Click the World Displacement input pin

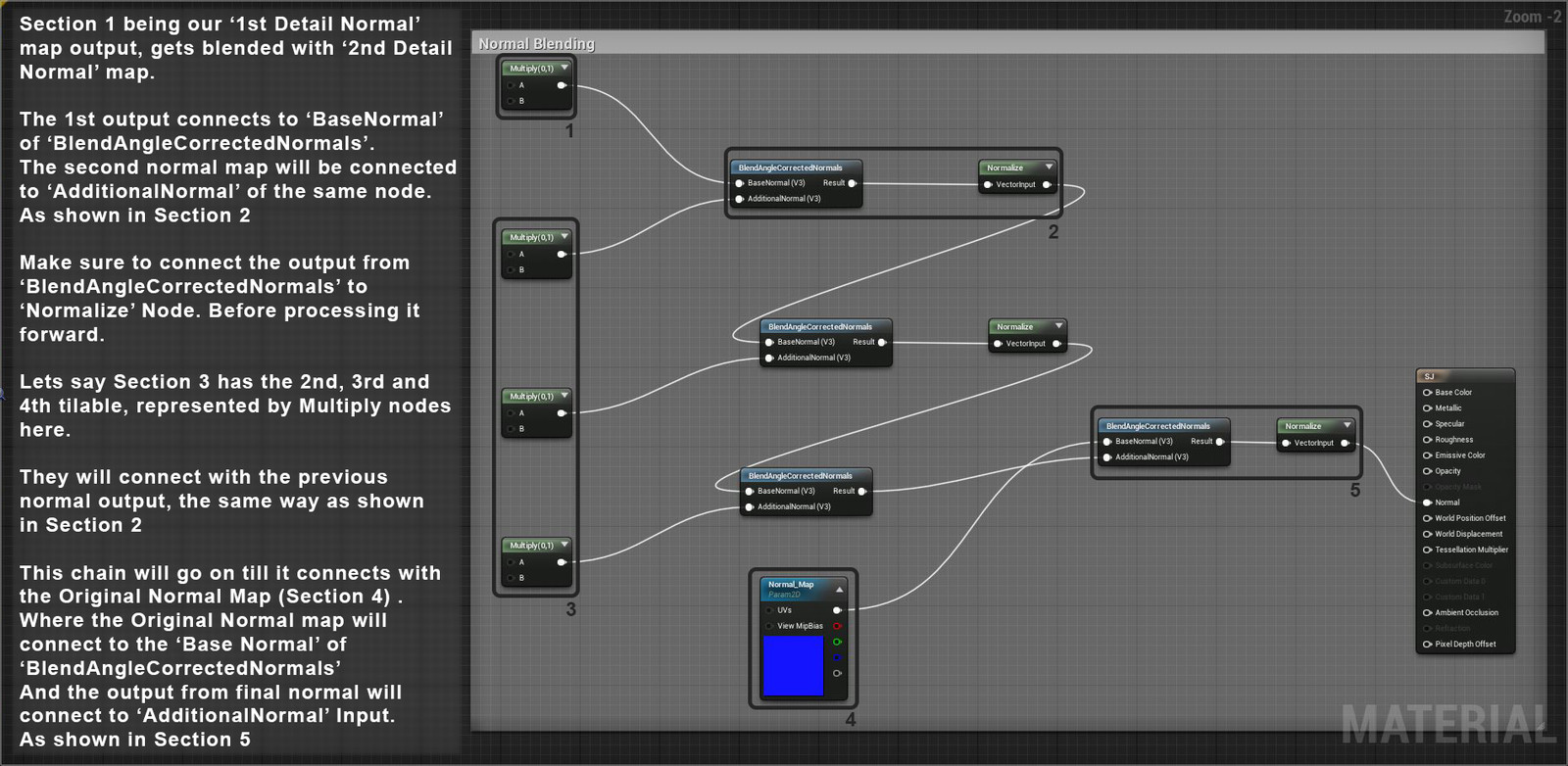click(x=1427, y=534)
